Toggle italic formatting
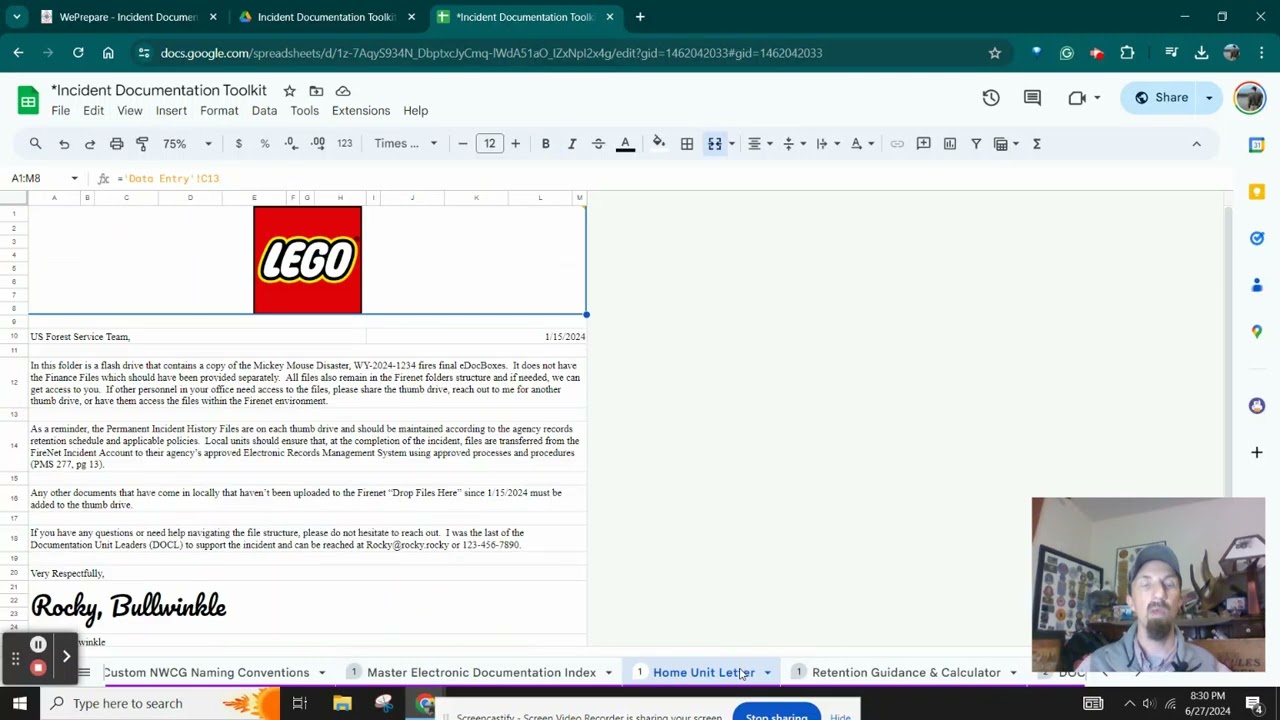 [572, 144]
